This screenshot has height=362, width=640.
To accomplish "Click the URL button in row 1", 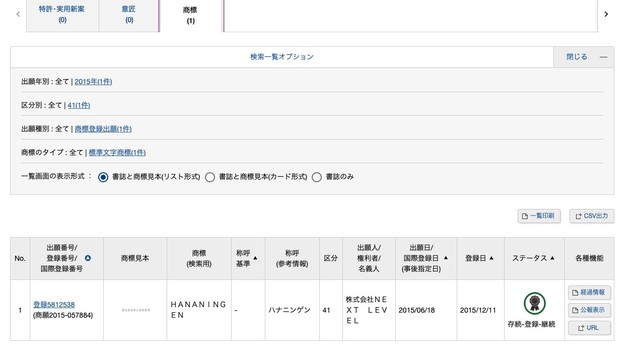I will [589, 328].
